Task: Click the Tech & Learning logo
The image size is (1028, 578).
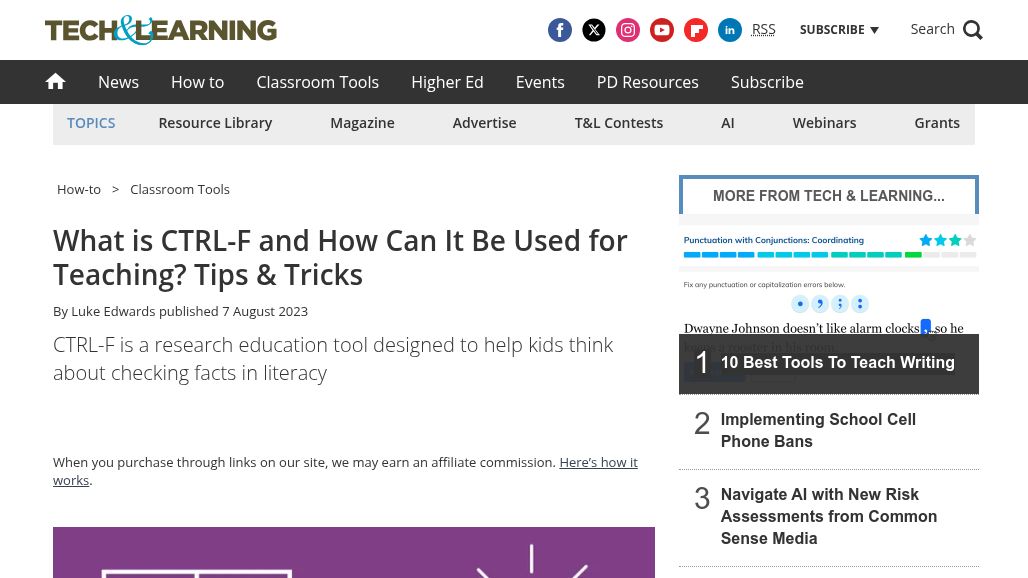Action: pos(161,30)
